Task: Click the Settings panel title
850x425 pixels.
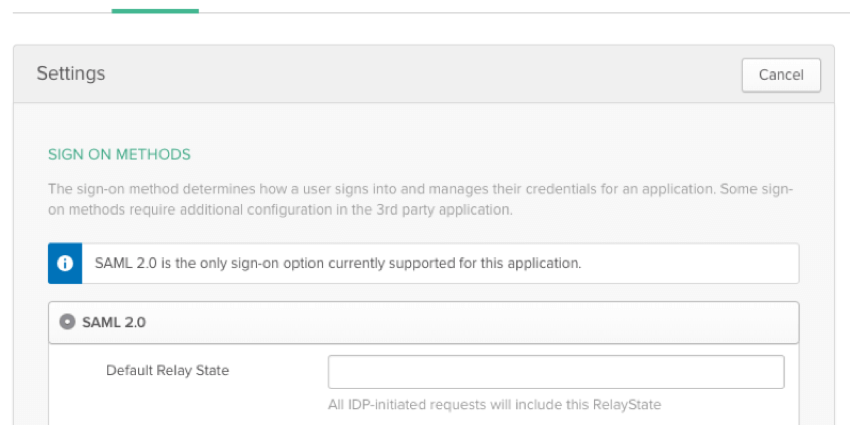Action: [71, 74]
